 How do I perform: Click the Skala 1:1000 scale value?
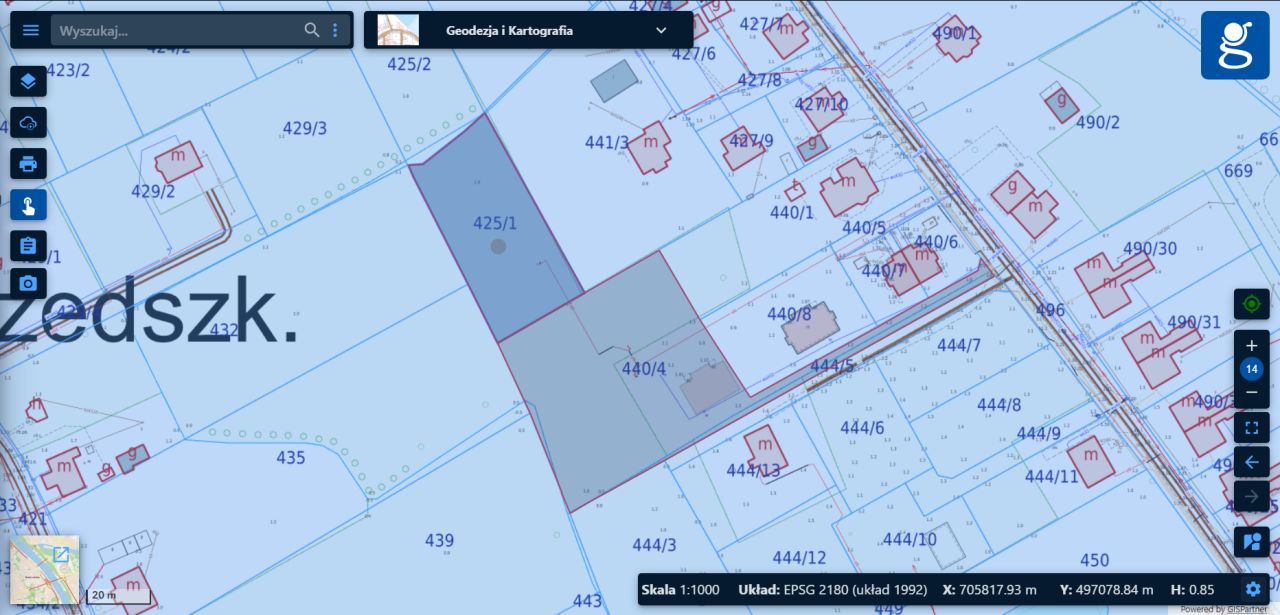point(699,590)
